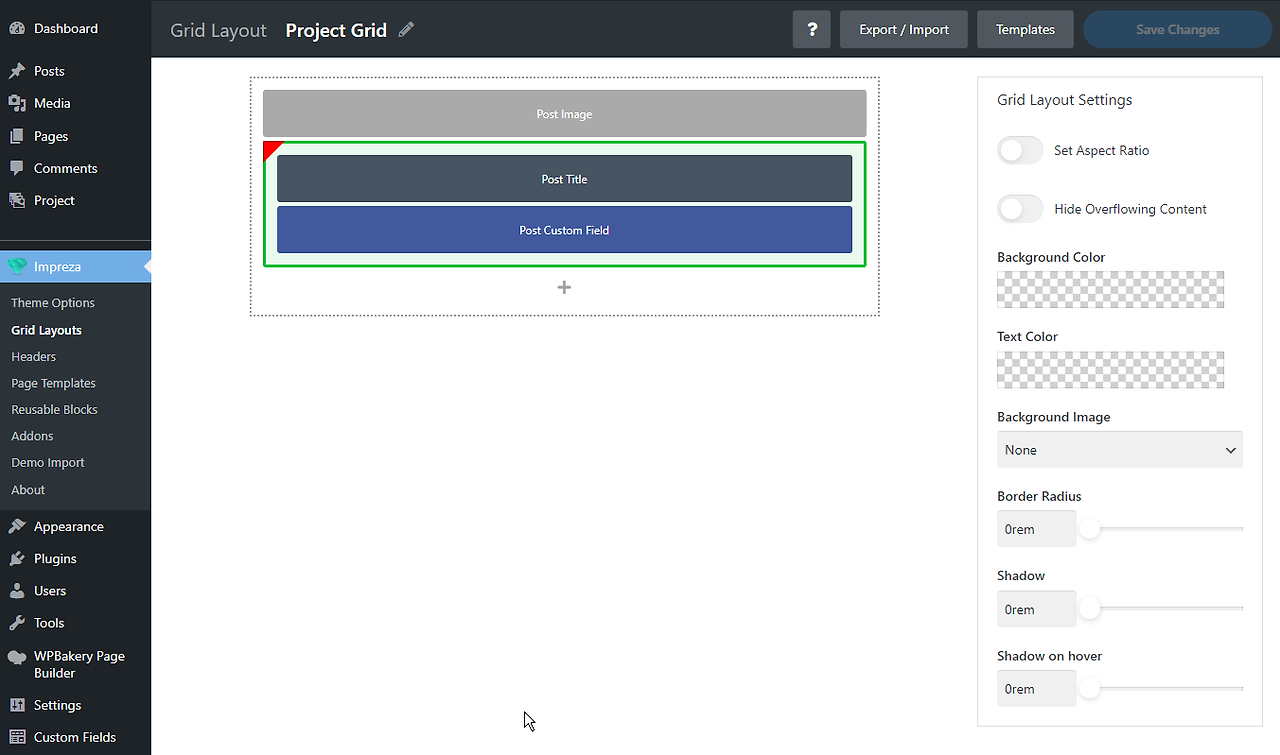Select the Post Custom Field element
This screenshot has width=1280, height=755.
click(x=564, y=230)
